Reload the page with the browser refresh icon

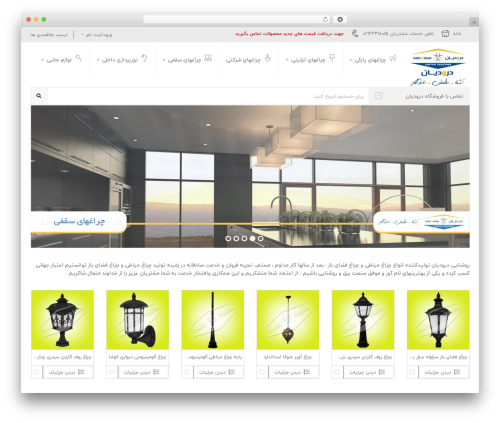(x=325, y=19)
